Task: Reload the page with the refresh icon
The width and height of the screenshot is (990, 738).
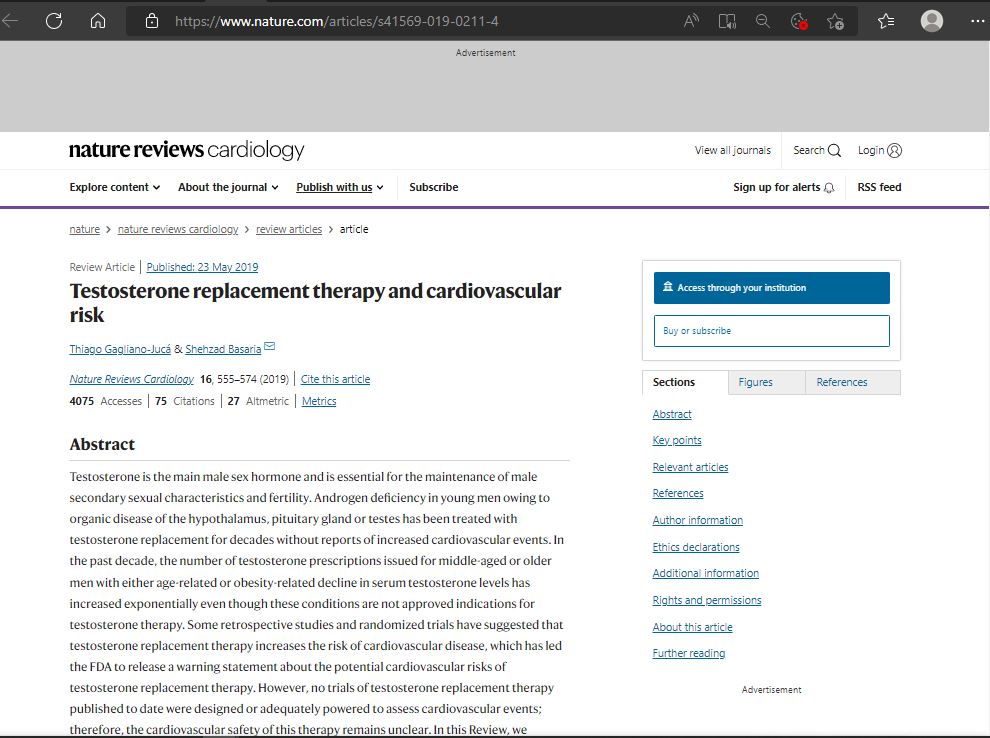Action: (x=54, y=21)
